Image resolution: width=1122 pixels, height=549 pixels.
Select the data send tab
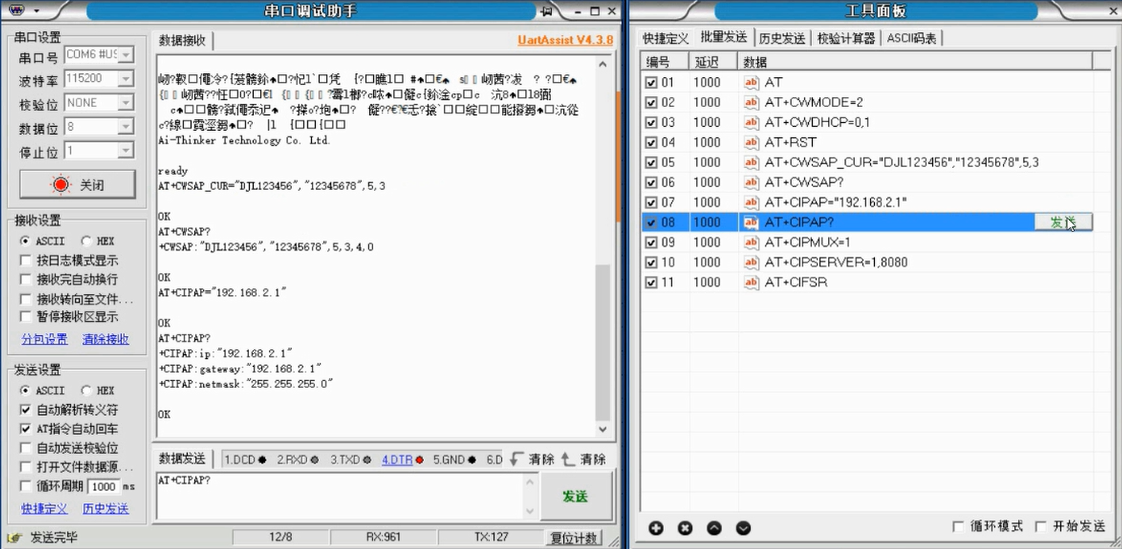tap(182, 458)
